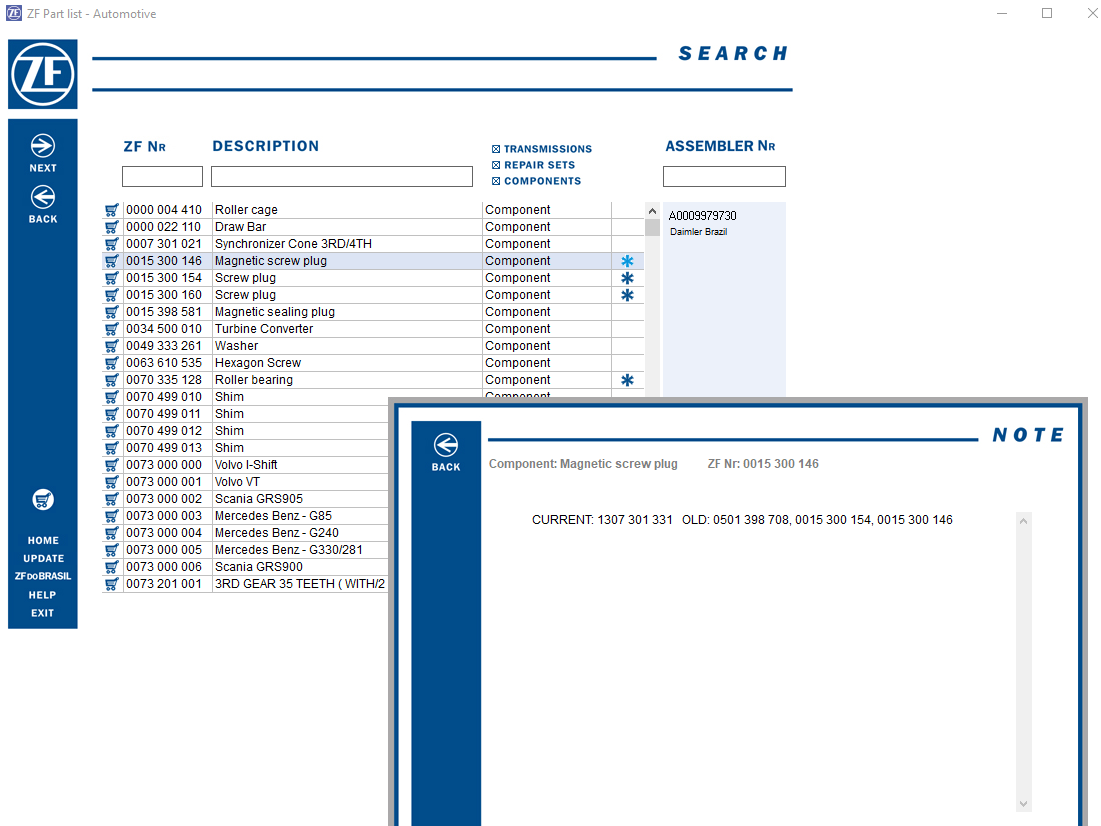Open note asterisk for Magnetic screw plug

627,261
